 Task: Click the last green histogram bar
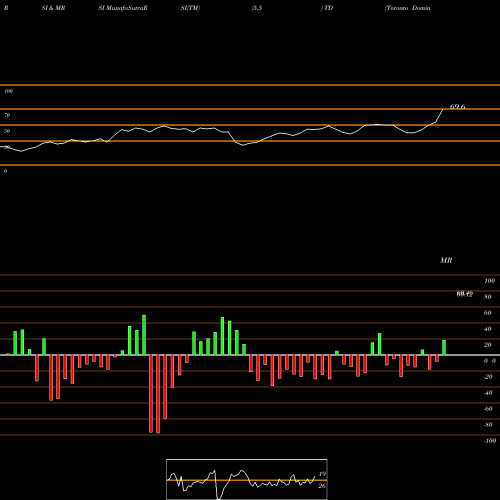(444, 347)
